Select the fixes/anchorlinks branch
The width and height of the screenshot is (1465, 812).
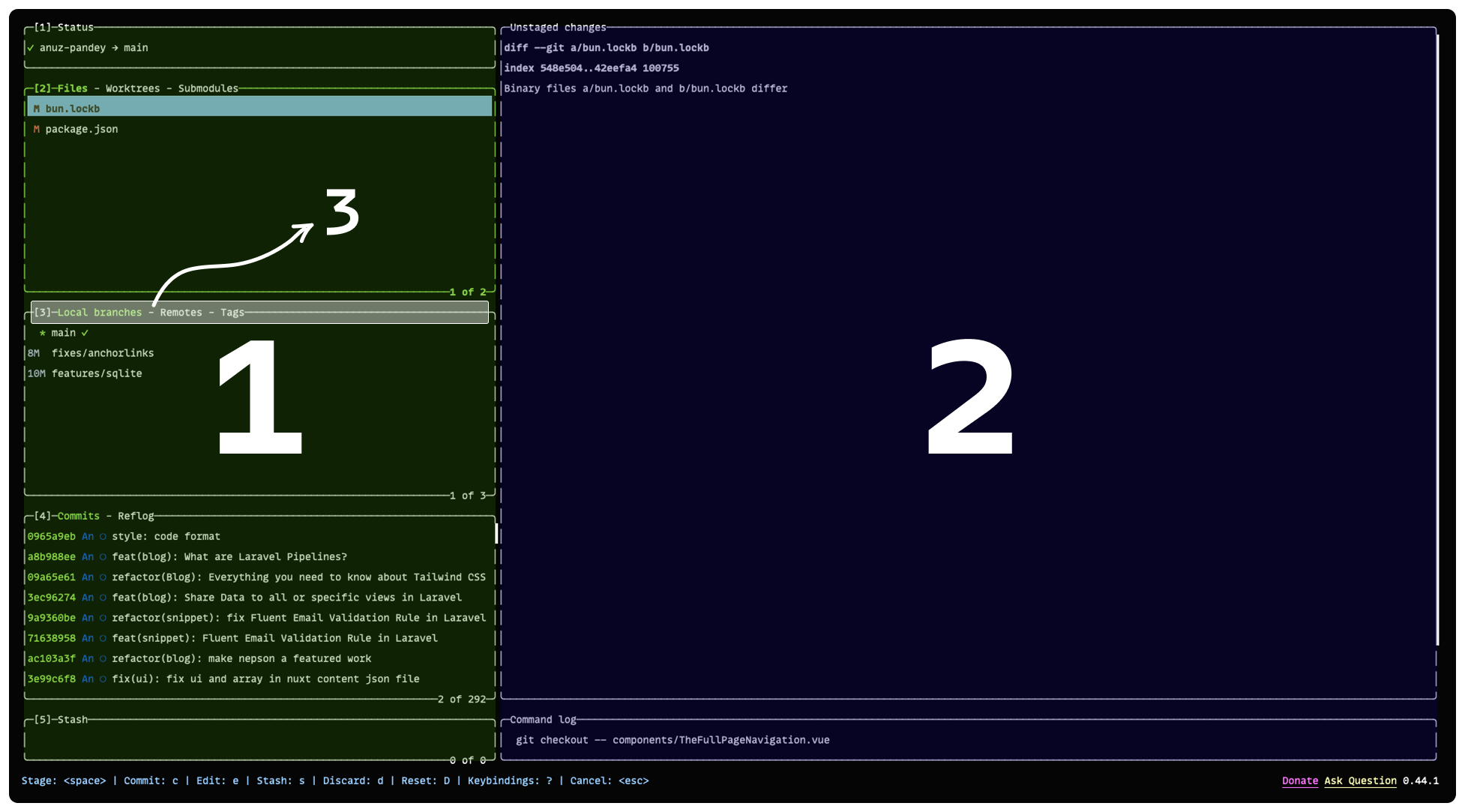[x=102, y=353]
